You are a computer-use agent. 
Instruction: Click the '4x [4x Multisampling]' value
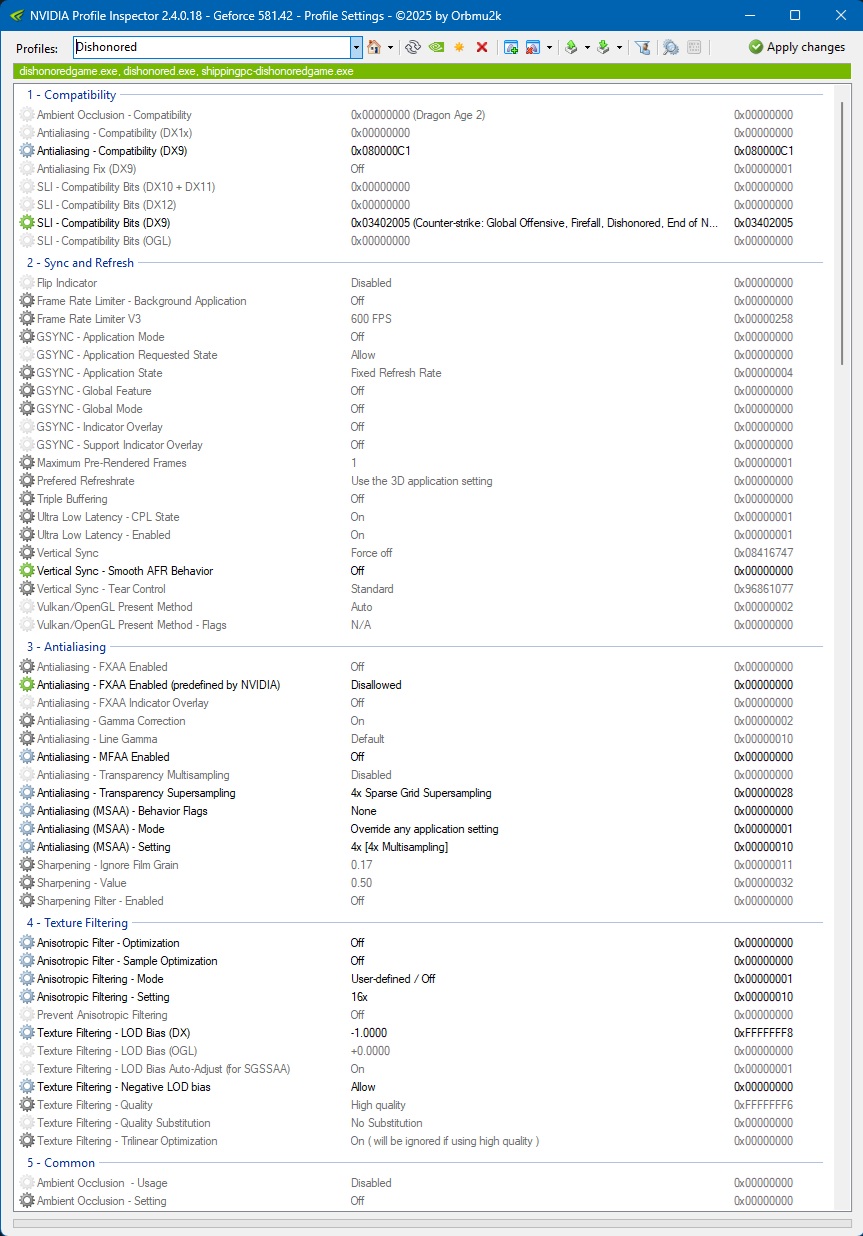tap(399, 847)
